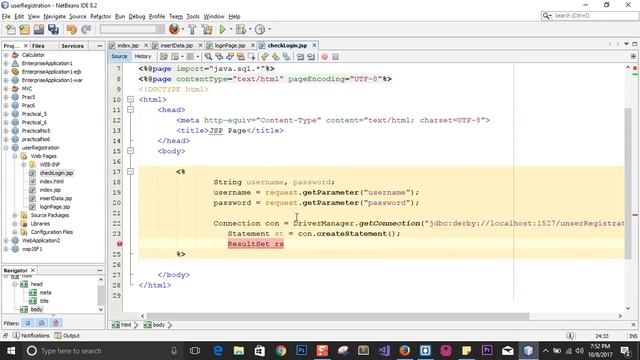Click the Undo toolbar icon
The image size is (640, 360).
pos(72,29)
